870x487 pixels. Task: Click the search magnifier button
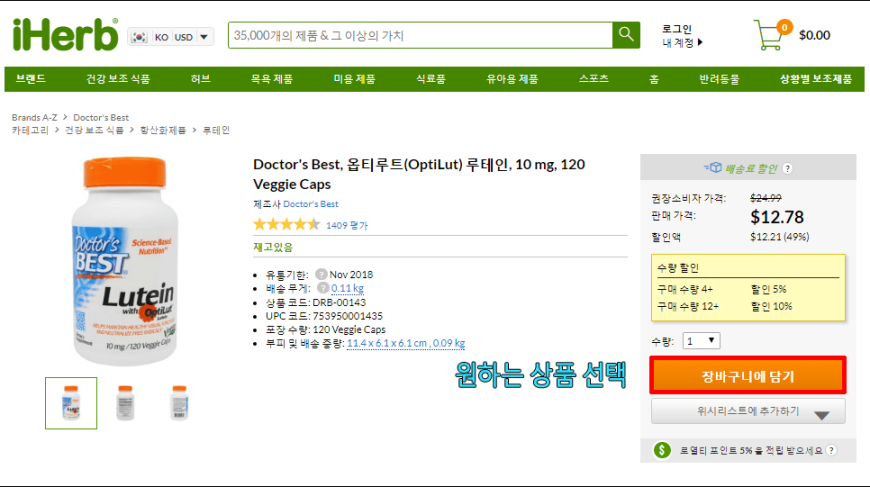point(626,35)
